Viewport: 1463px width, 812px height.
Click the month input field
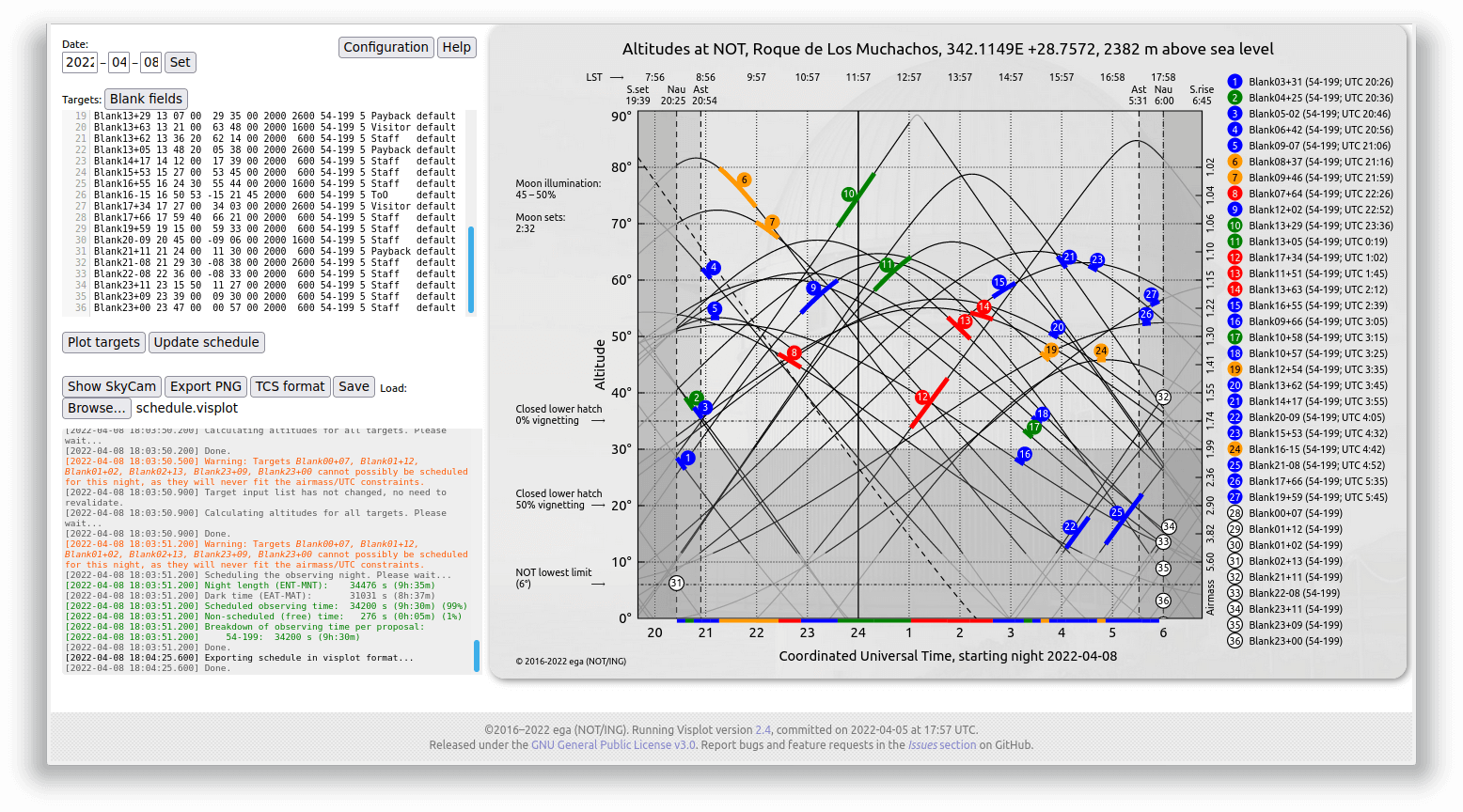click(119, 62)
